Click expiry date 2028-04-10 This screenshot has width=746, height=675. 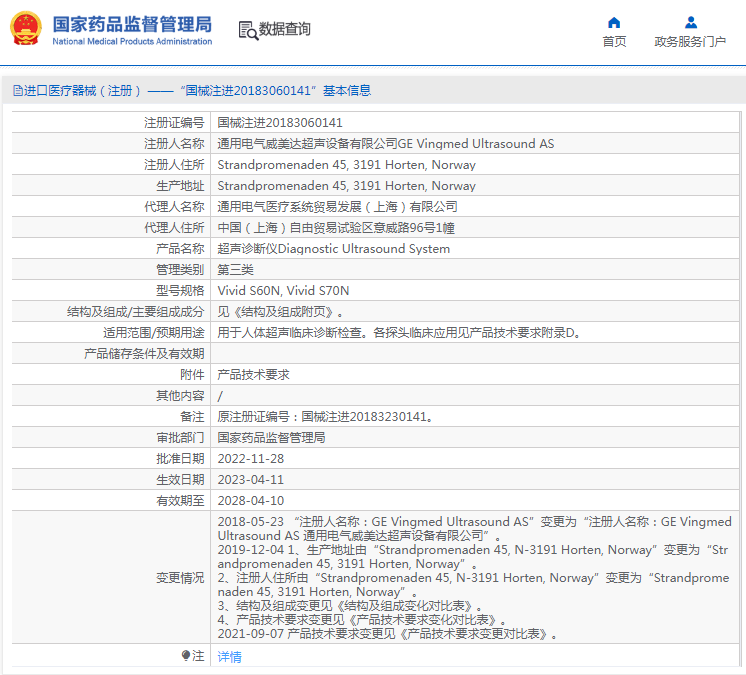pos(251,500)
